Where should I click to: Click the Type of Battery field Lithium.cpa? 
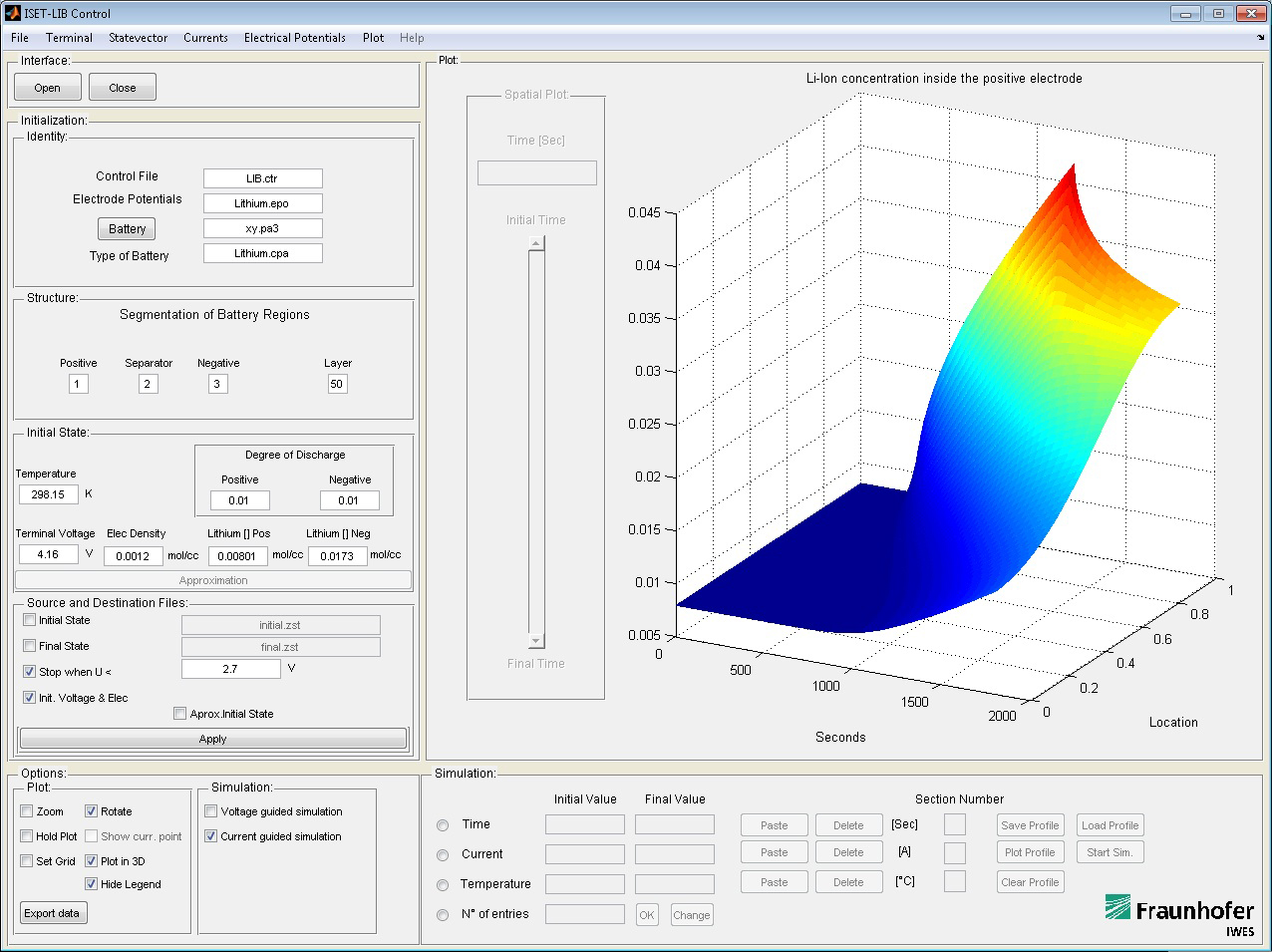point(263,253)
